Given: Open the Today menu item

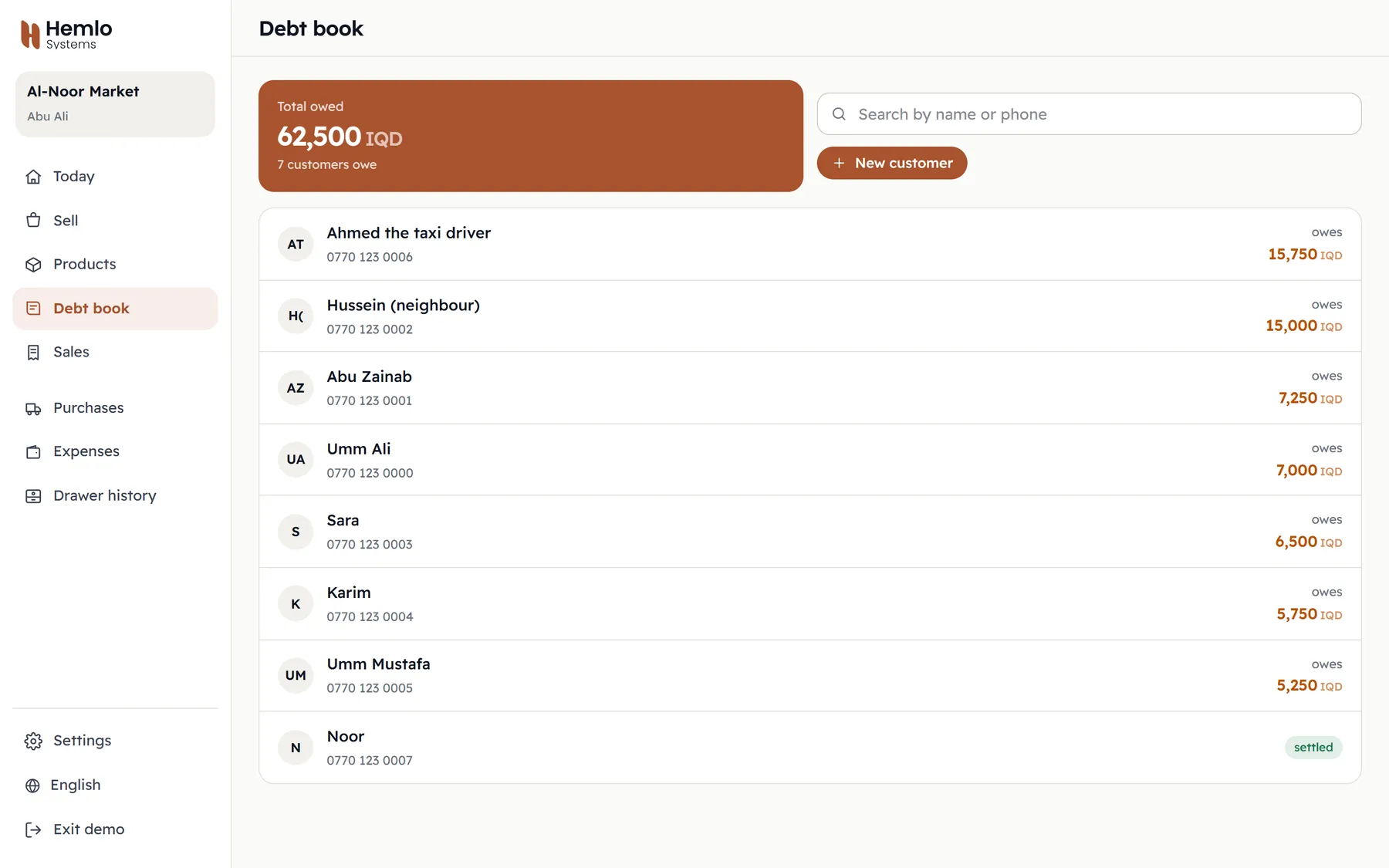Looking at the screenshot, I should coord(115,177).
